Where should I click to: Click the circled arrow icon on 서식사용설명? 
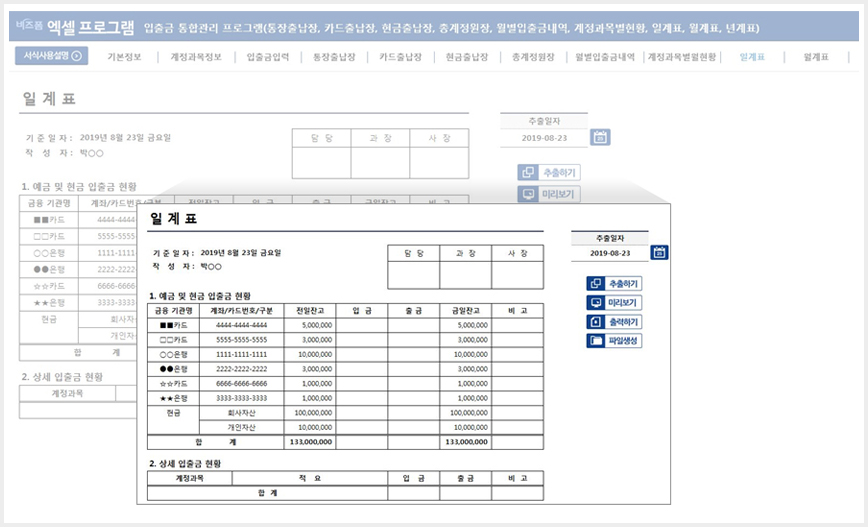coord(77,56)
